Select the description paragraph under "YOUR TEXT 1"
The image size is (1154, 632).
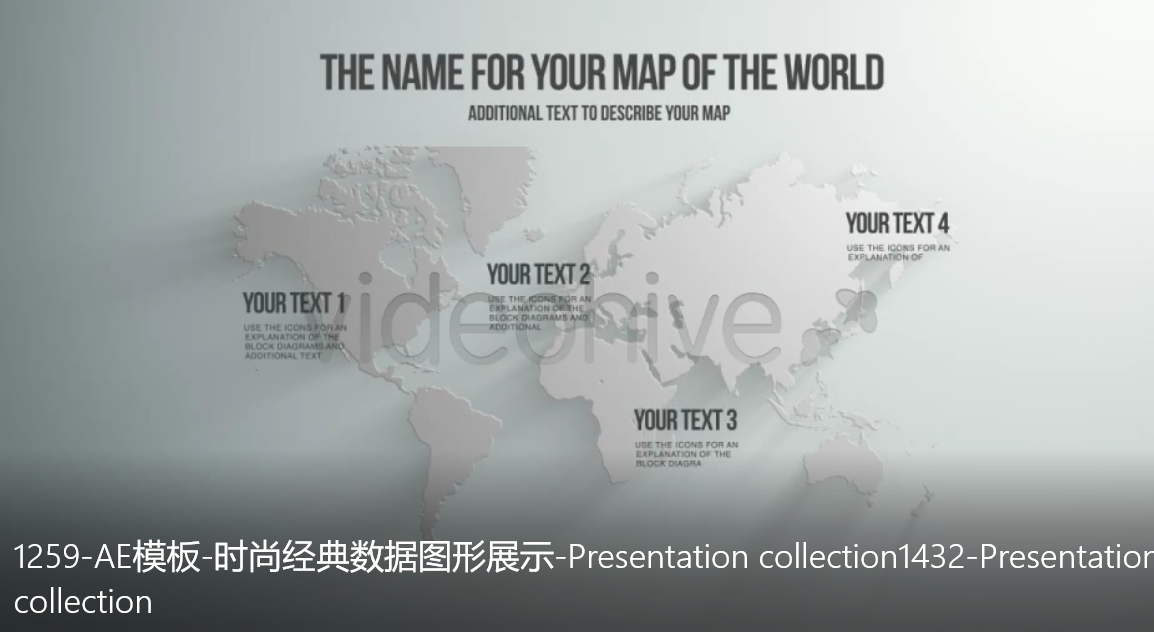point(295,341)
